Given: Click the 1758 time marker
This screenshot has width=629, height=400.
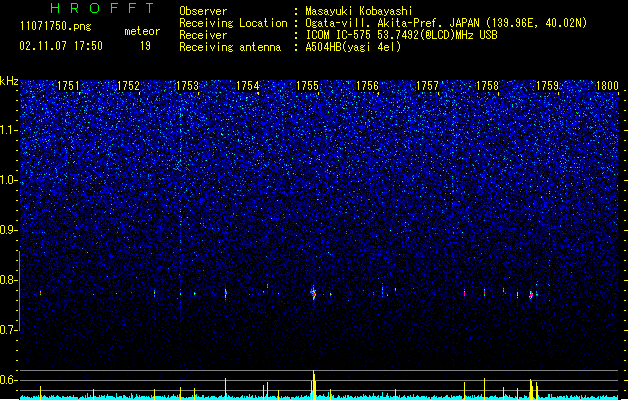Looking at the screenshot, I should pyautogui.click(x=487, y=86).
